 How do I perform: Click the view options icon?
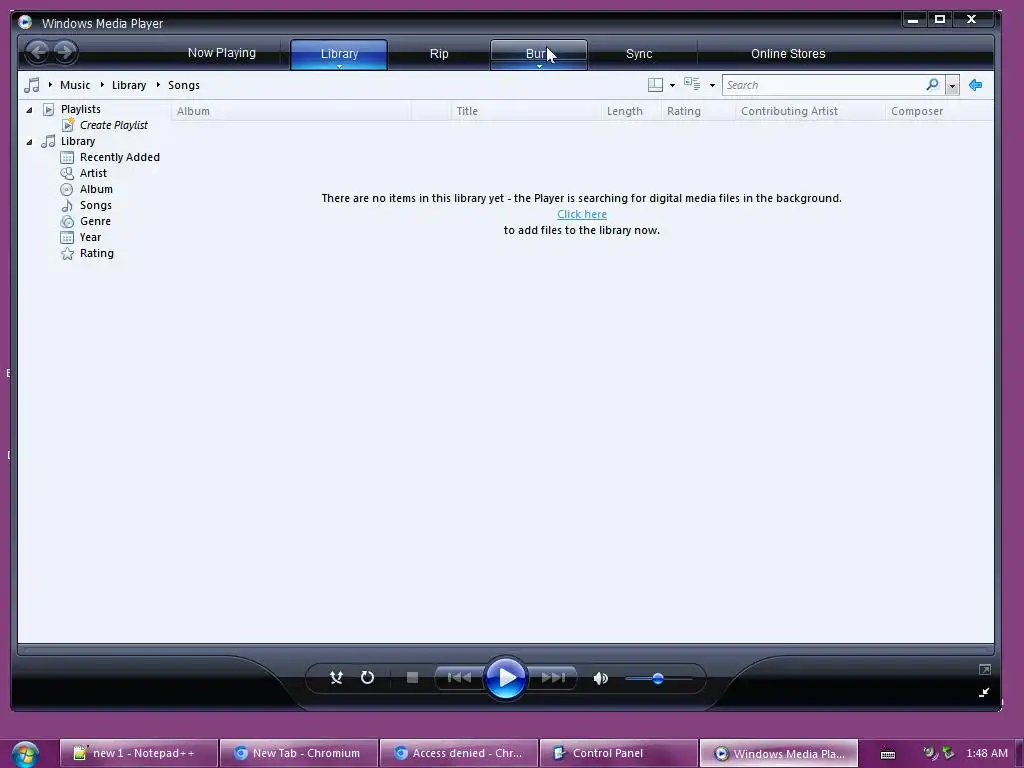[x=692, y=84]
